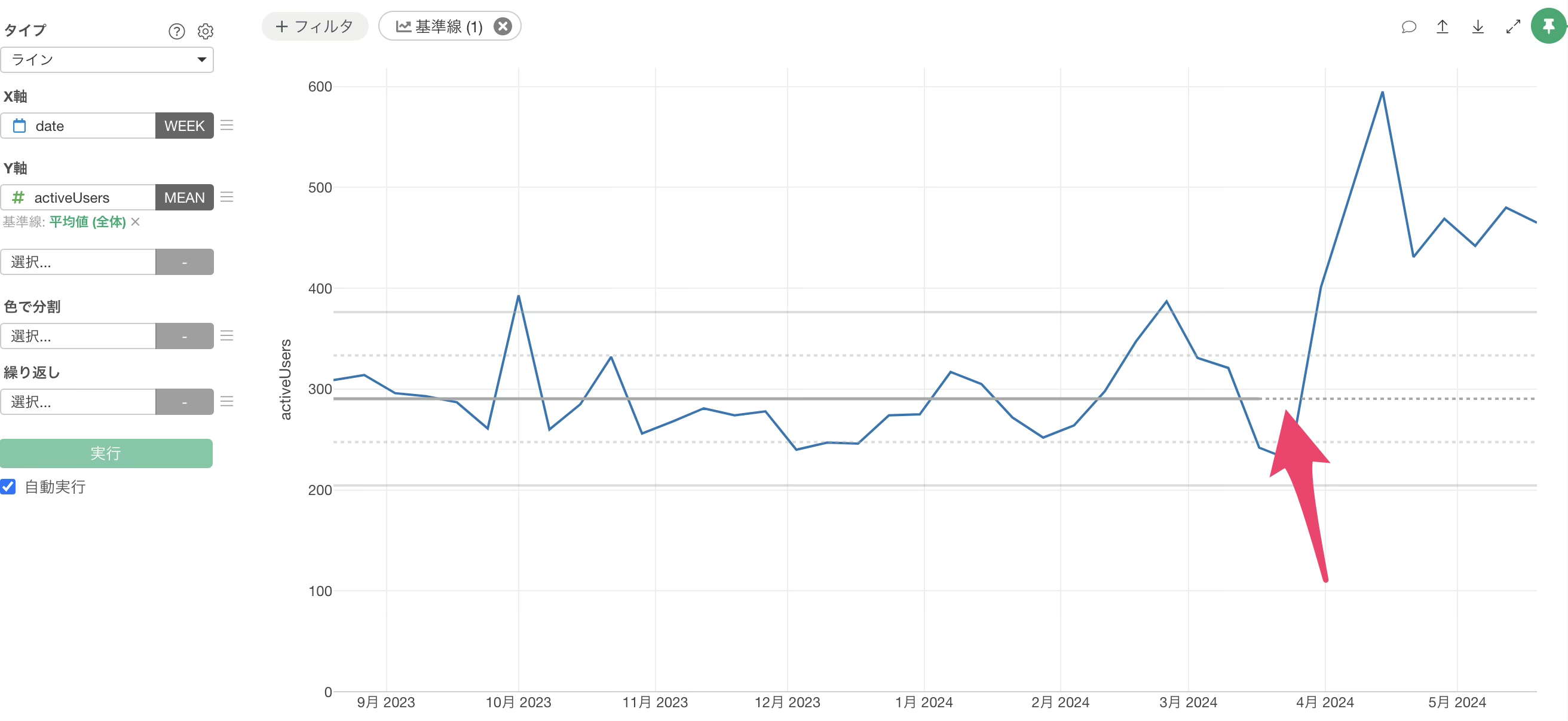
Task: Open the 繰り返し column selector
Action: click(78, 402)
